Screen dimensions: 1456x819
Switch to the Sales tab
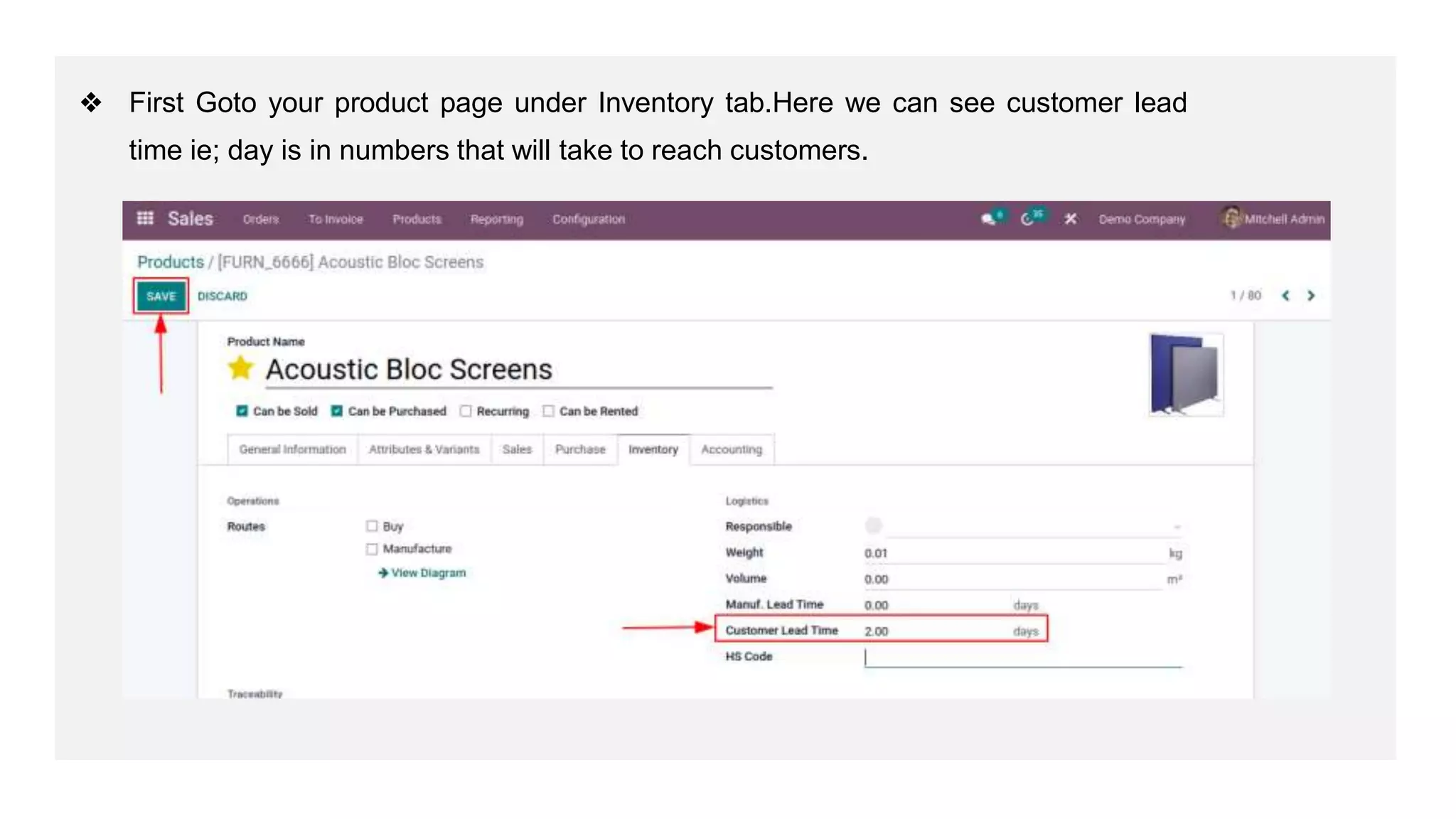[517, 449]
